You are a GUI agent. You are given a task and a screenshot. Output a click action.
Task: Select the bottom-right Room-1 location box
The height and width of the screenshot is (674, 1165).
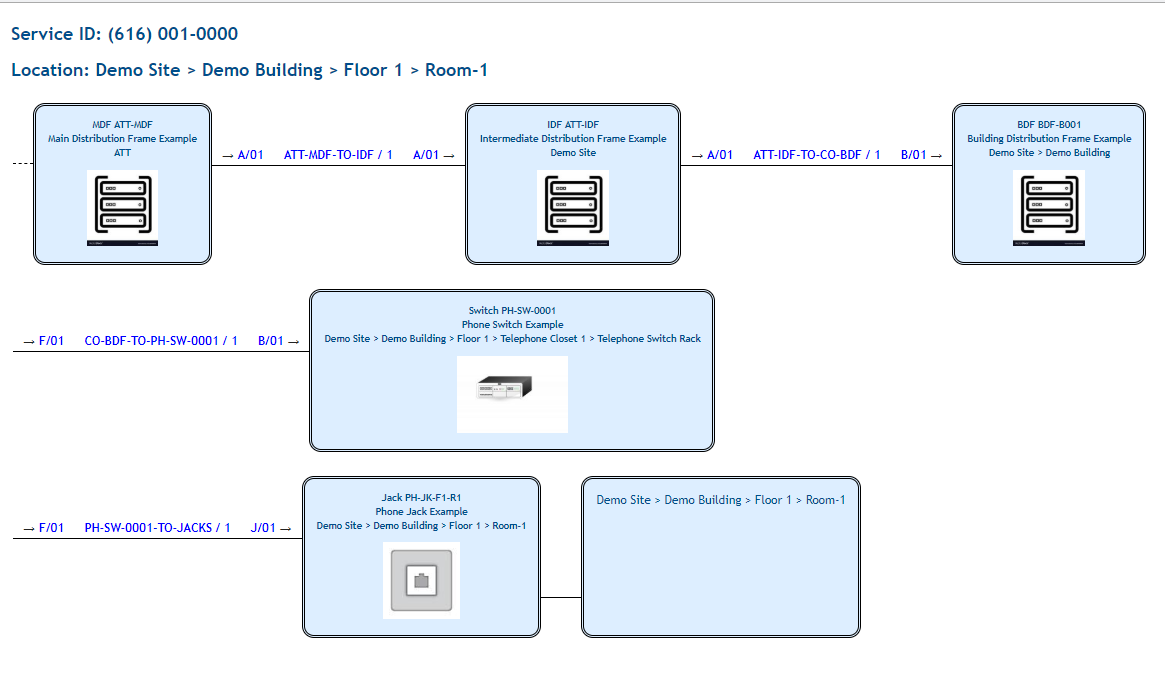[x=720, y=556]
